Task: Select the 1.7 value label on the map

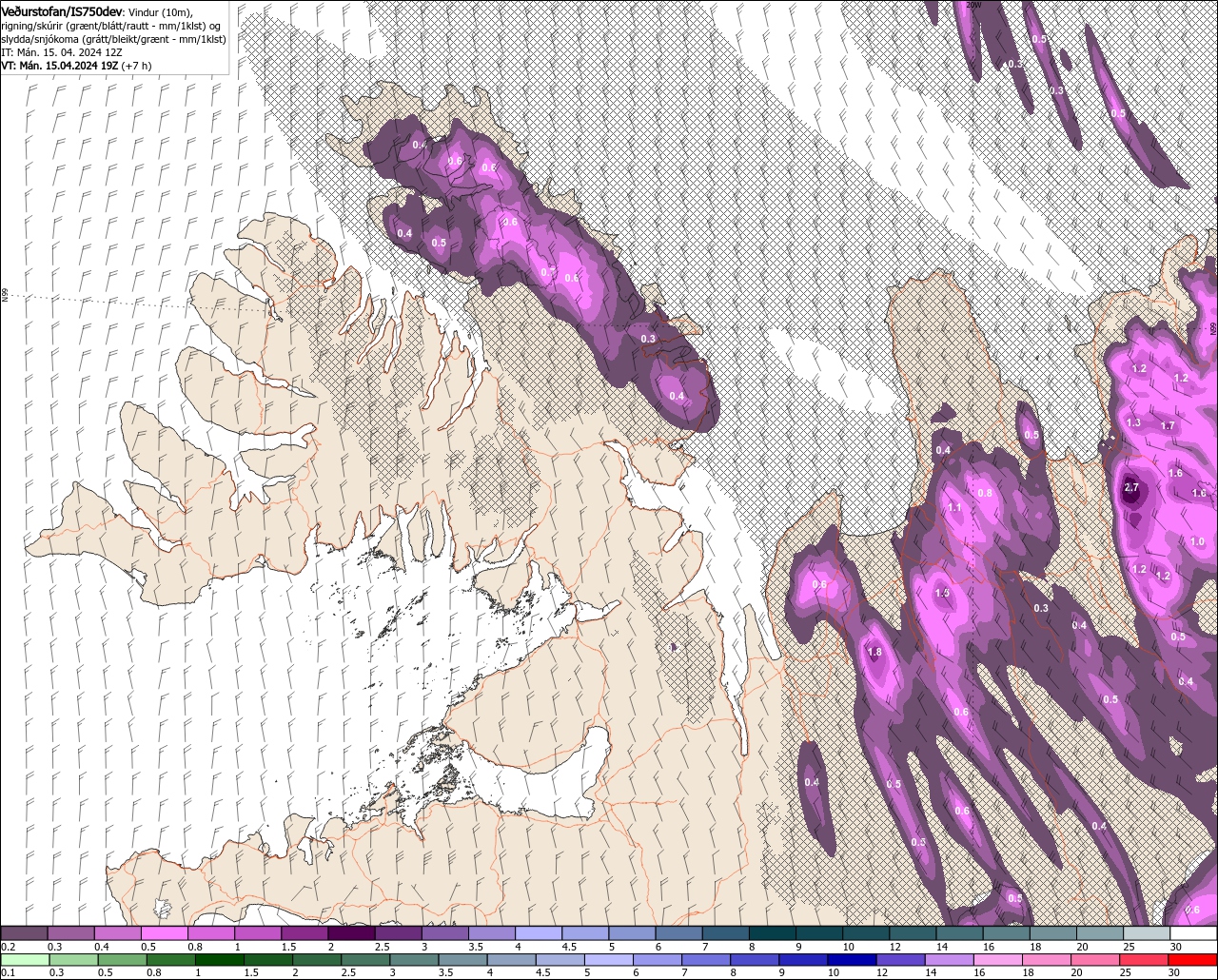Action: [x=1168, y=425]
